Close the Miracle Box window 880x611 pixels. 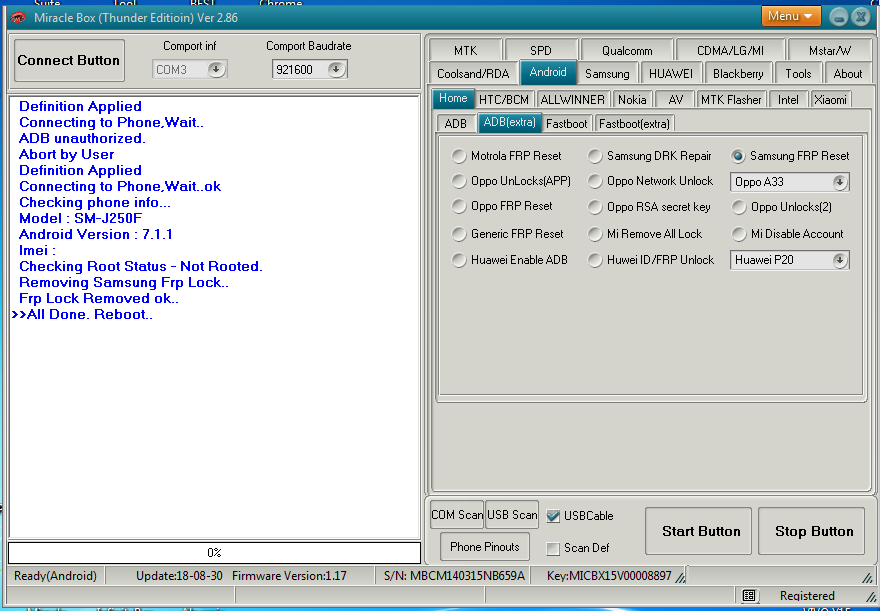(x=860, y=17)
